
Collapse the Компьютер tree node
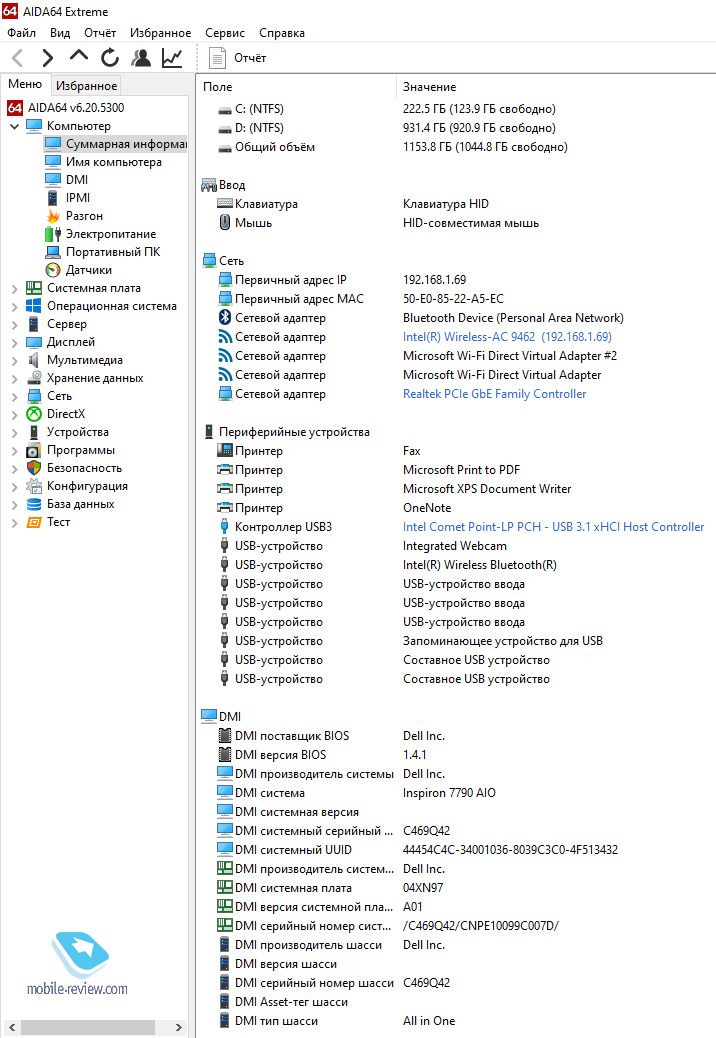coord(15,126)
